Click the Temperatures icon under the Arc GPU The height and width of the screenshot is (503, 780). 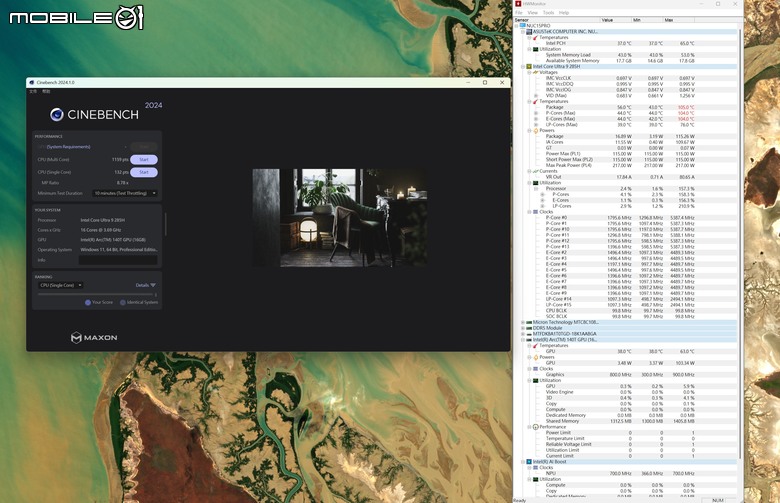click(x=536, y=345)
